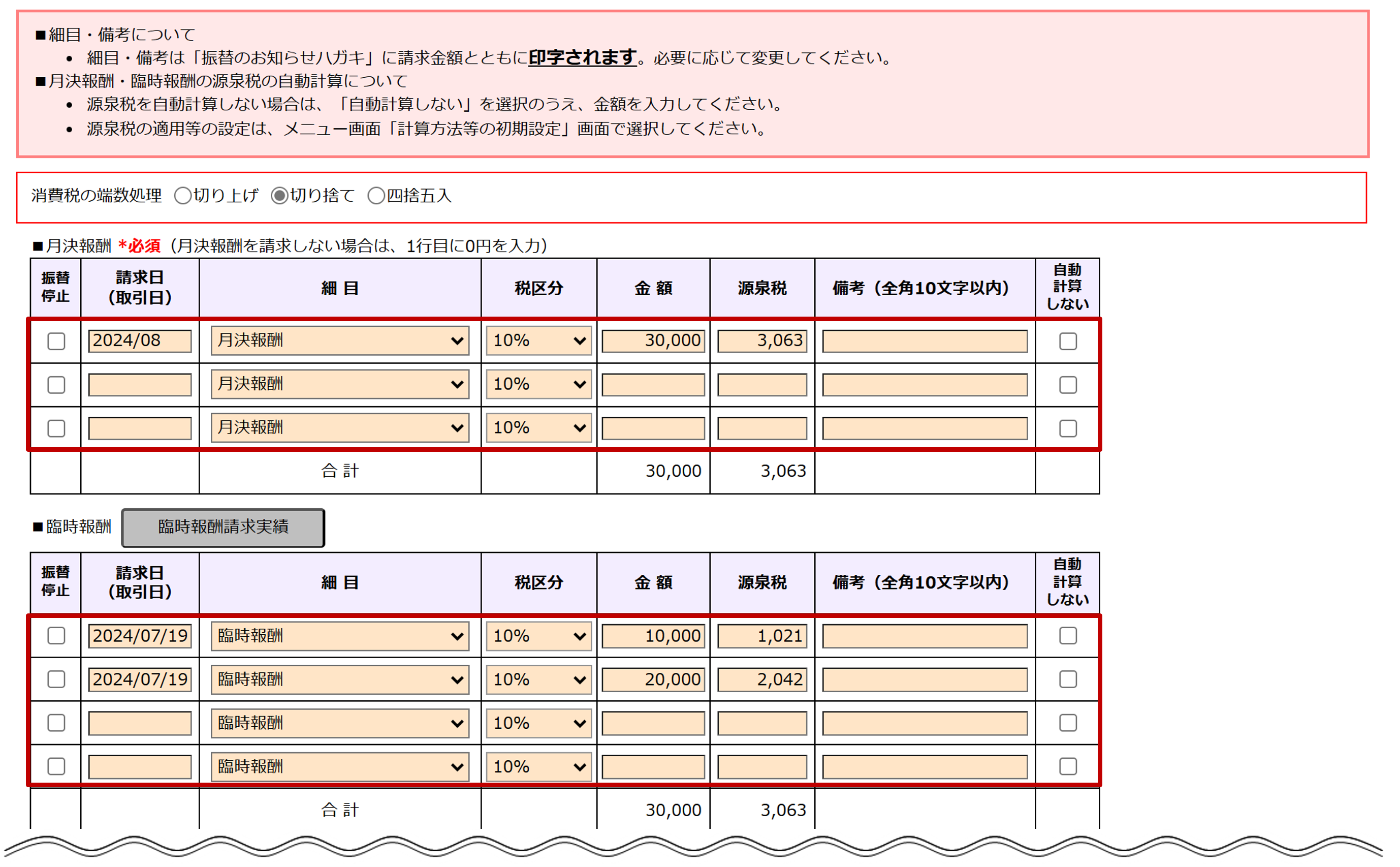Click the empty 請求日 field in second 月決報酬 row
The width and height of the screenshot is (1400, 867).
(140, 385)
